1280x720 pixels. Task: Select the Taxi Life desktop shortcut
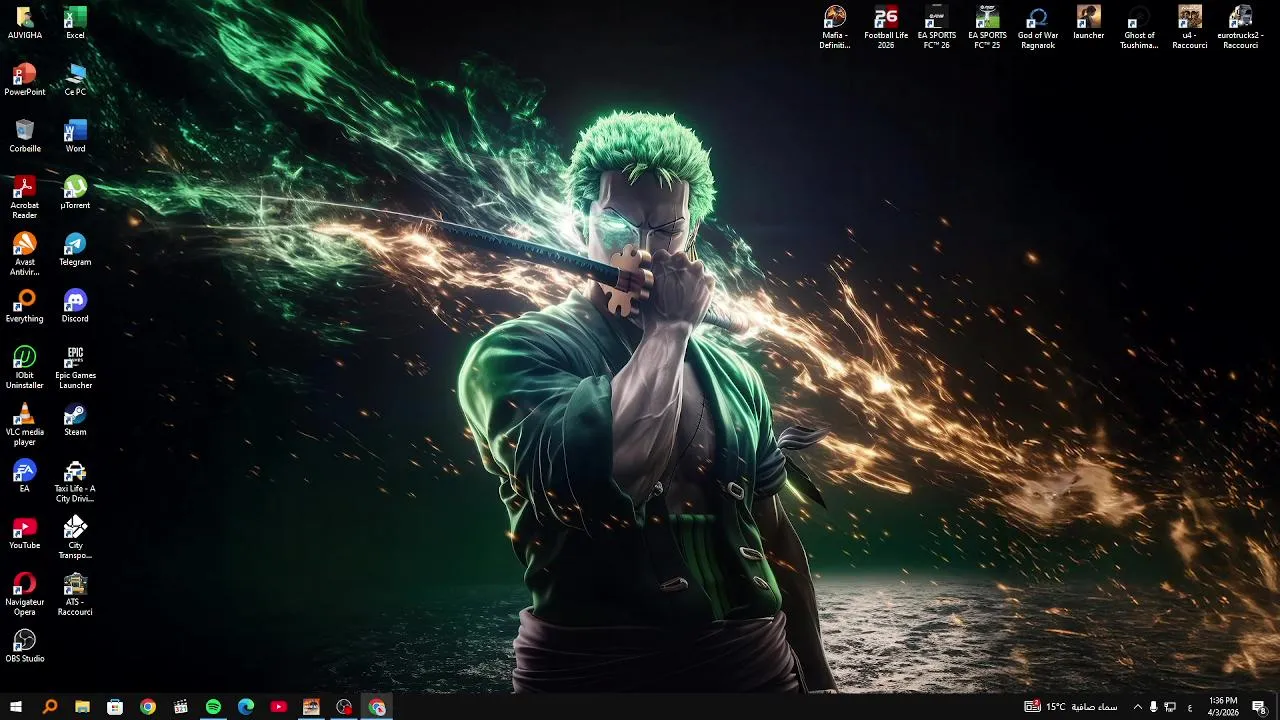tap(75, 482)
